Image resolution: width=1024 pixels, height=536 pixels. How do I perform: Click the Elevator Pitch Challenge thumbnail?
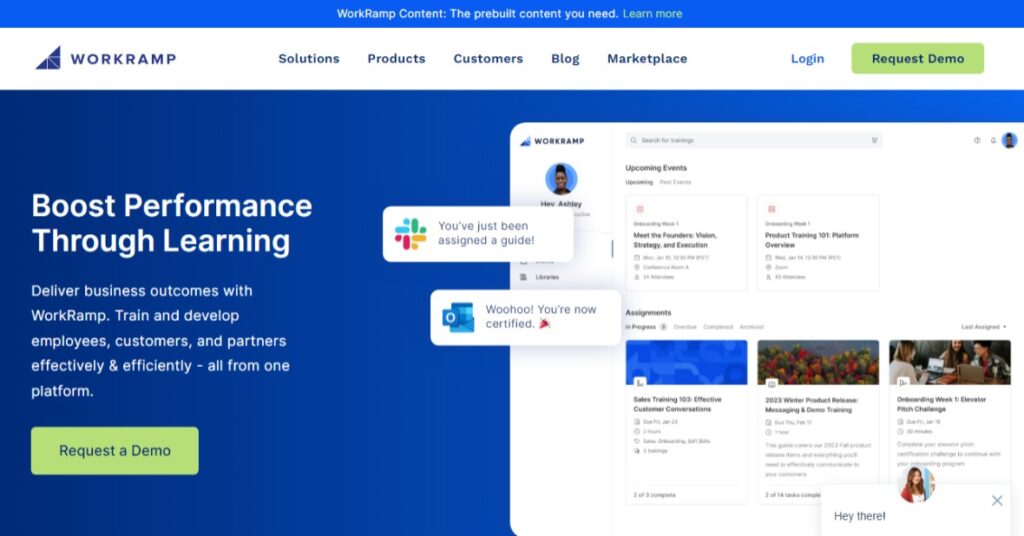coord(950,362)
